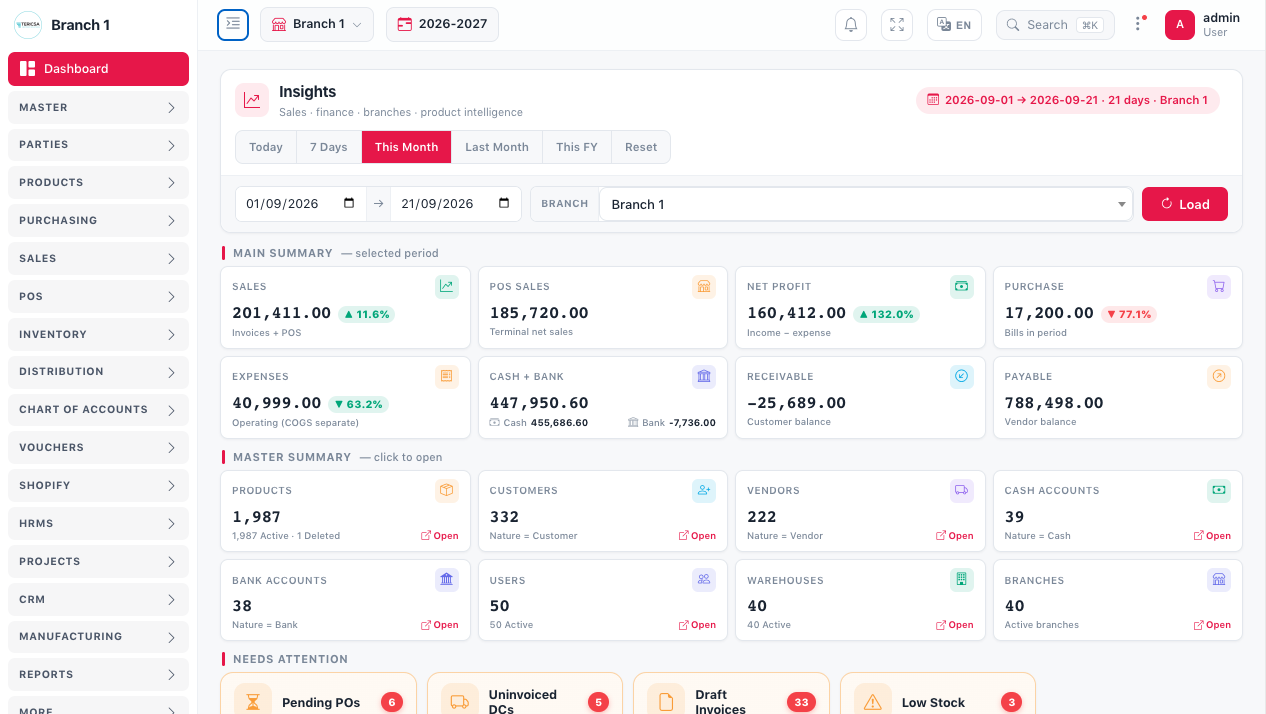Open the Cash Accounts list link
The height and width of the screenshot is (714, 1266).
[1212, 536]
